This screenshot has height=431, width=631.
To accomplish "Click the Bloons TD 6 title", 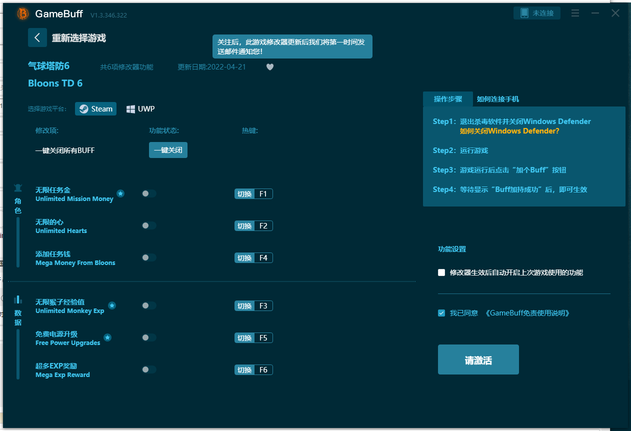I will (x=55, y=83).
